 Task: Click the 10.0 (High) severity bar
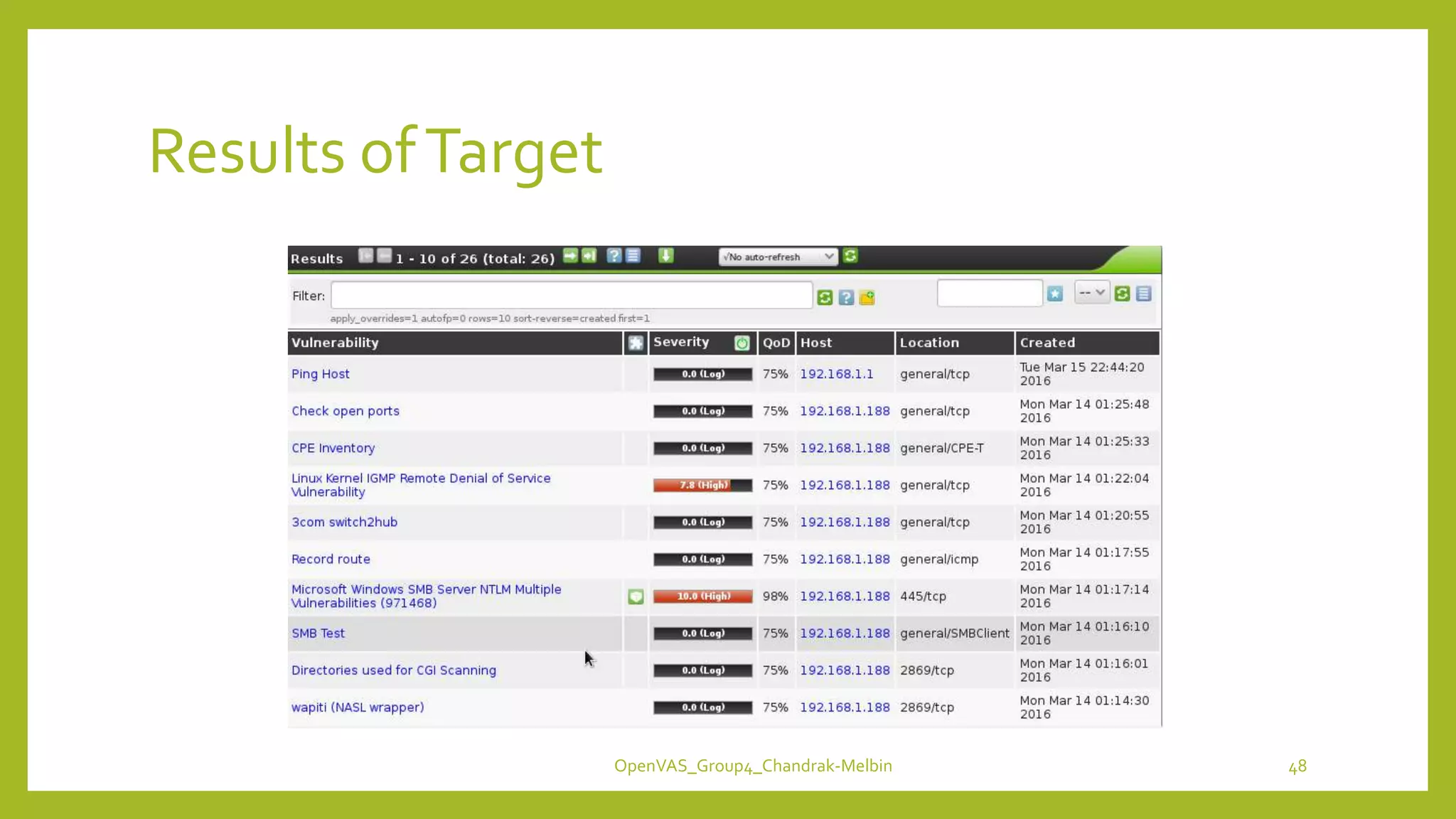pyautogui.click(x=702, y=596)
